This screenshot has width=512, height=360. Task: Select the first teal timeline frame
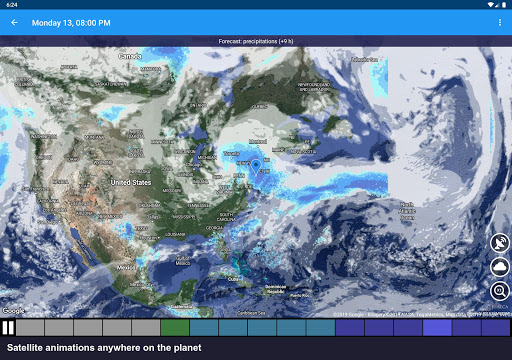point(204,327)
